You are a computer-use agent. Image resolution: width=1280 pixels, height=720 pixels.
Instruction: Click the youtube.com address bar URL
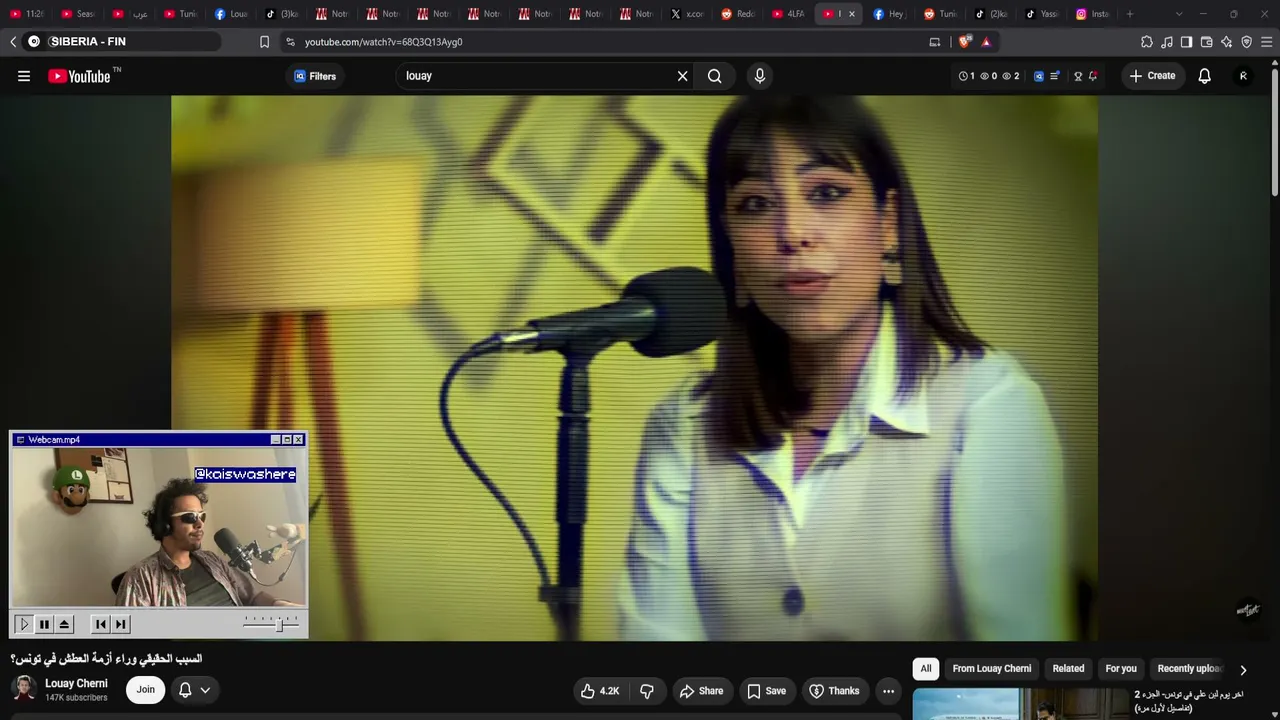coord(383,42)
